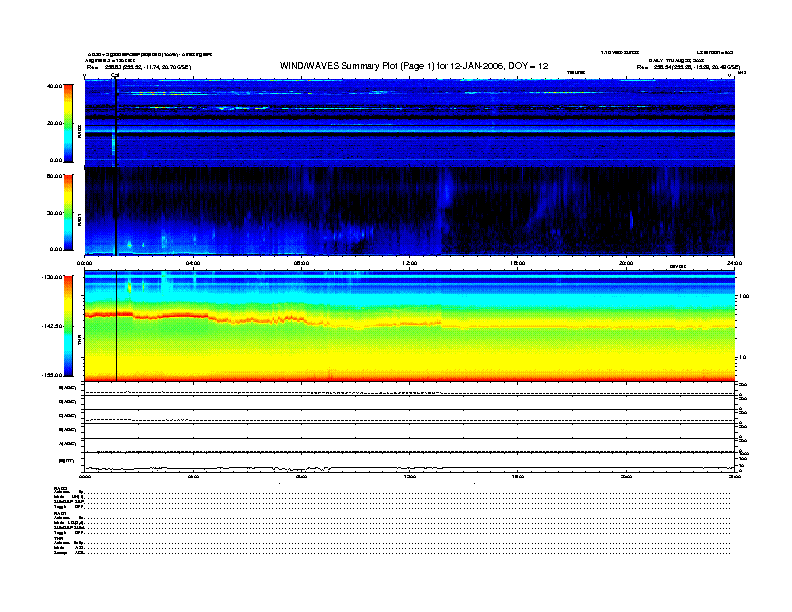
Task: Click the TNR header in the status table
Action: [58, 539]
